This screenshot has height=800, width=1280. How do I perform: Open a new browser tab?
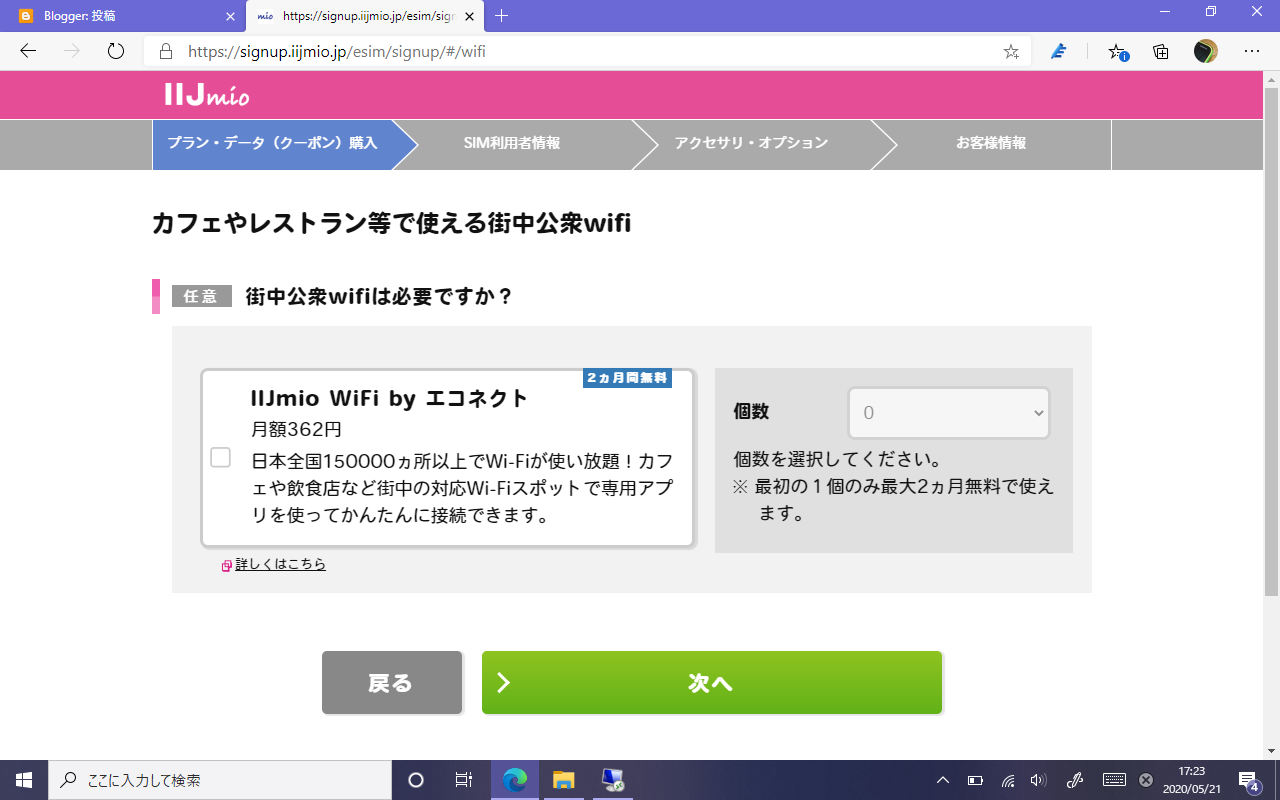coord(502,16)
